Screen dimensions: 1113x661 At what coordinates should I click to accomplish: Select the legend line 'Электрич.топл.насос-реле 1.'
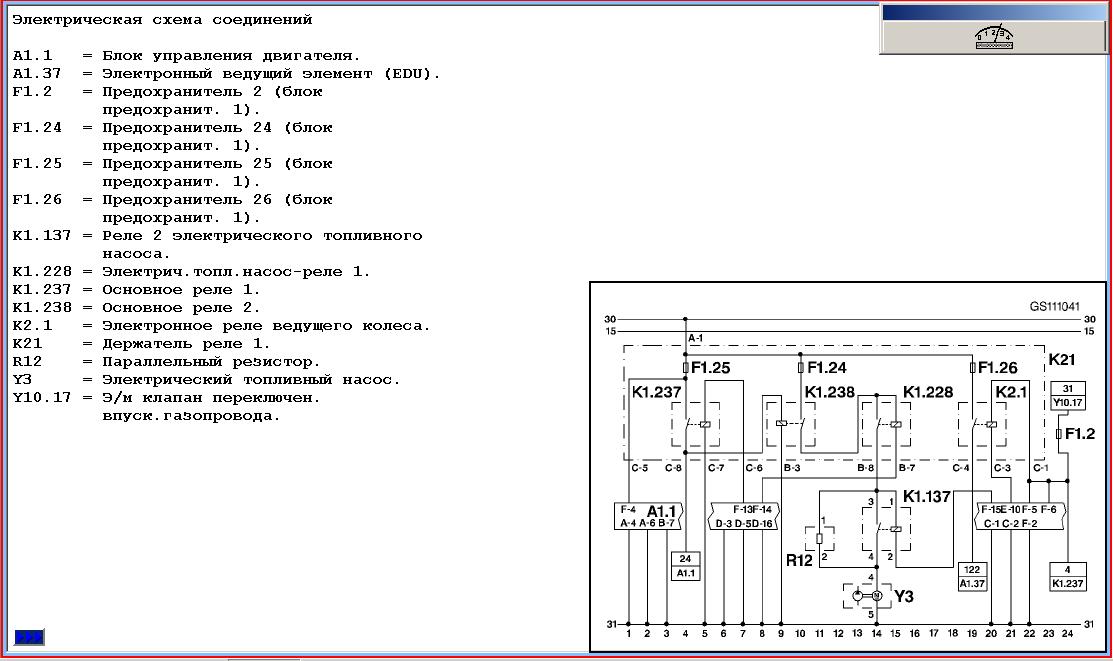236,272
